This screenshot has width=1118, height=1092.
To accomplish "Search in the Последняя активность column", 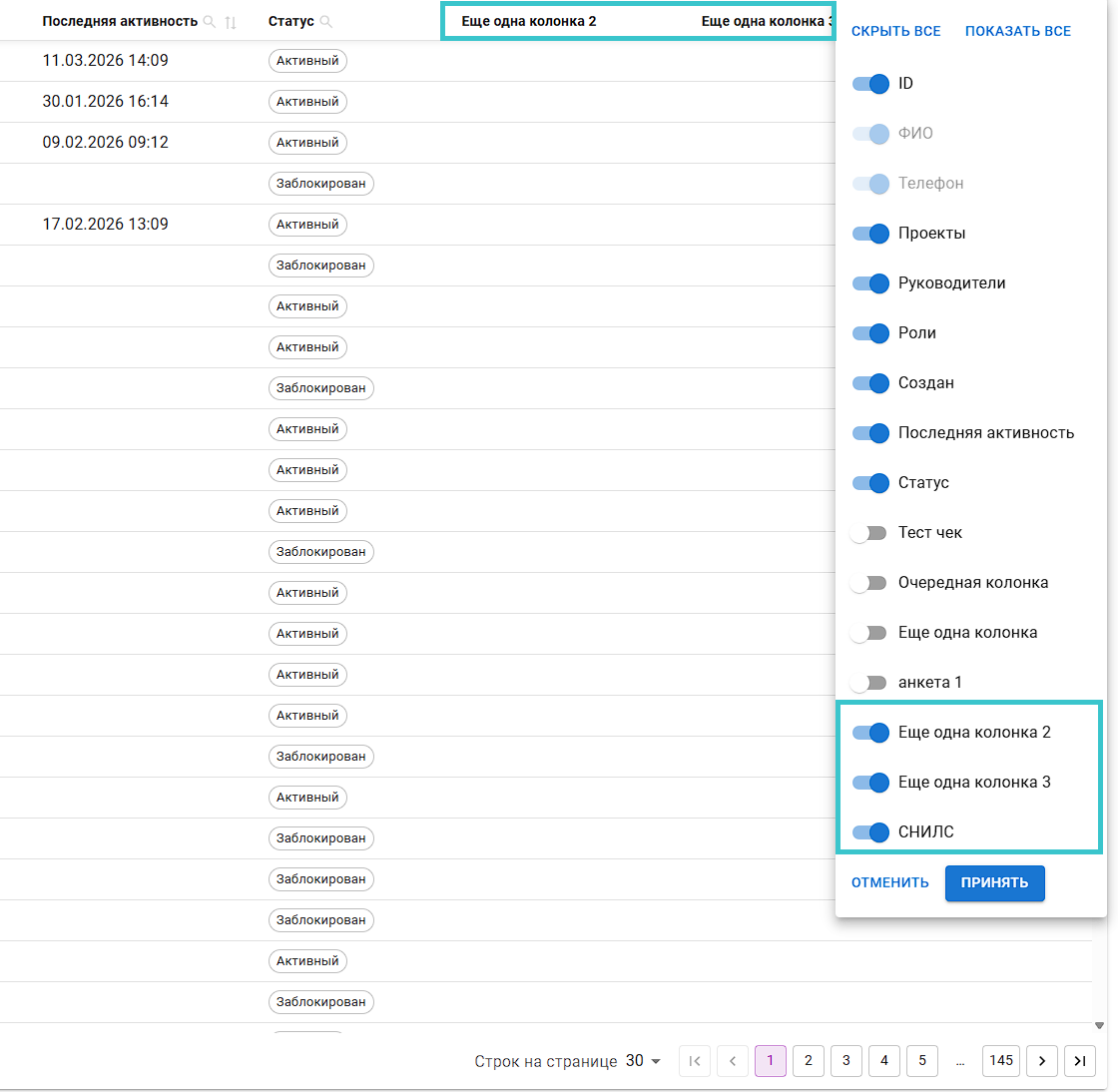I will coord(210,22).
